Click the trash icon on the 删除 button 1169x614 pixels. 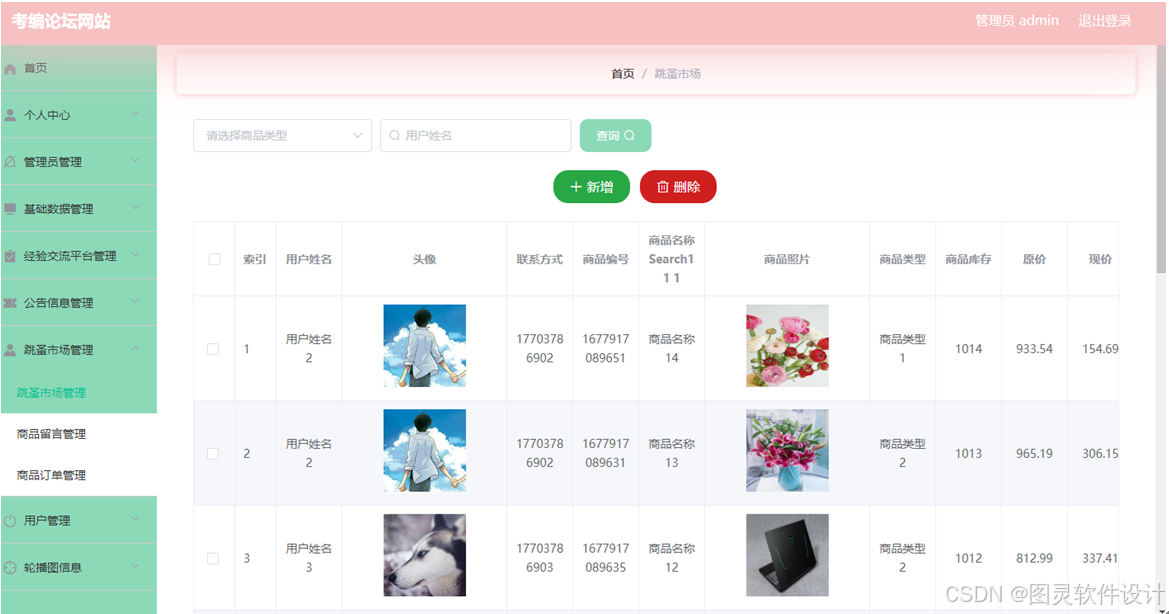(x=662, y=186)
